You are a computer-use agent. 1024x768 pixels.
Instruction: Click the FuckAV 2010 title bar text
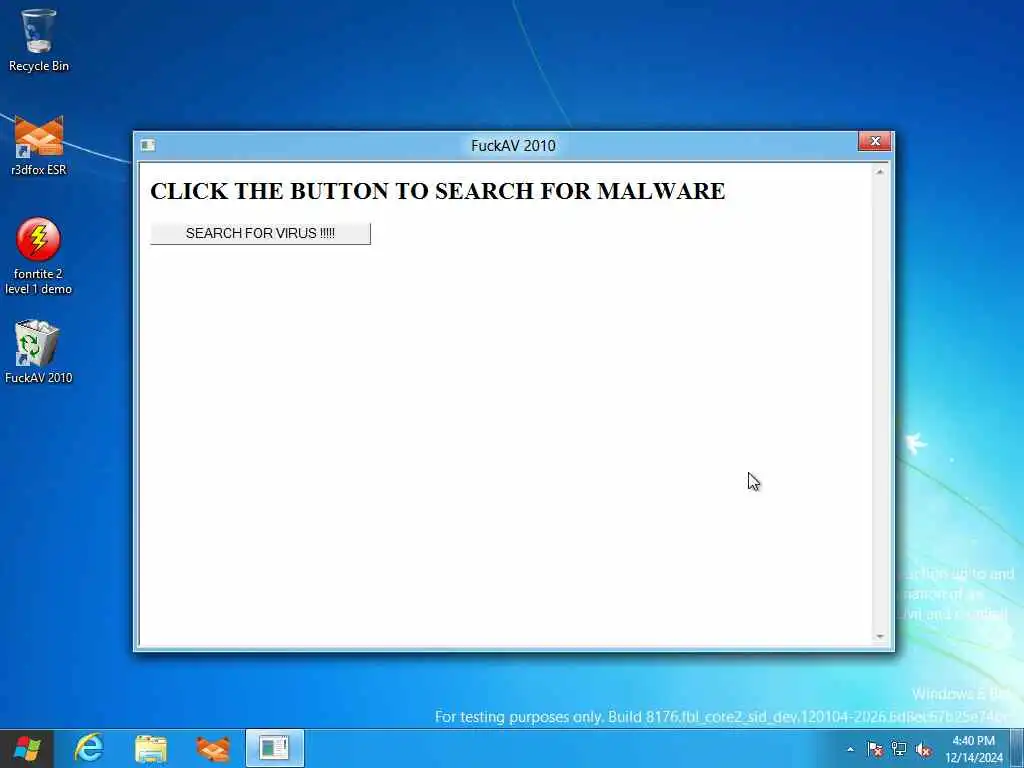tap(513, 145)
